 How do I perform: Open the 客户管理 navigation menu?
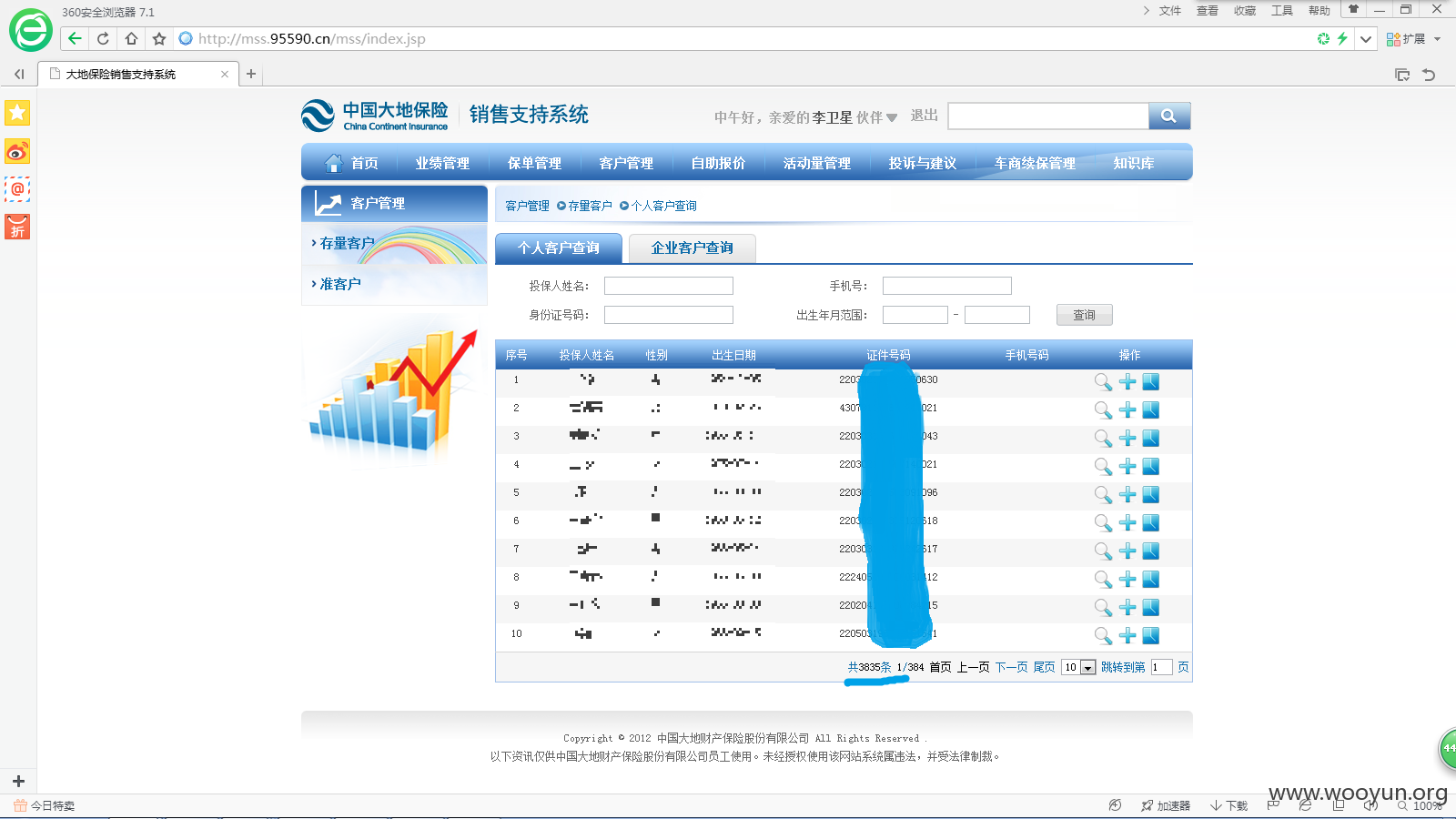(626, 163)
